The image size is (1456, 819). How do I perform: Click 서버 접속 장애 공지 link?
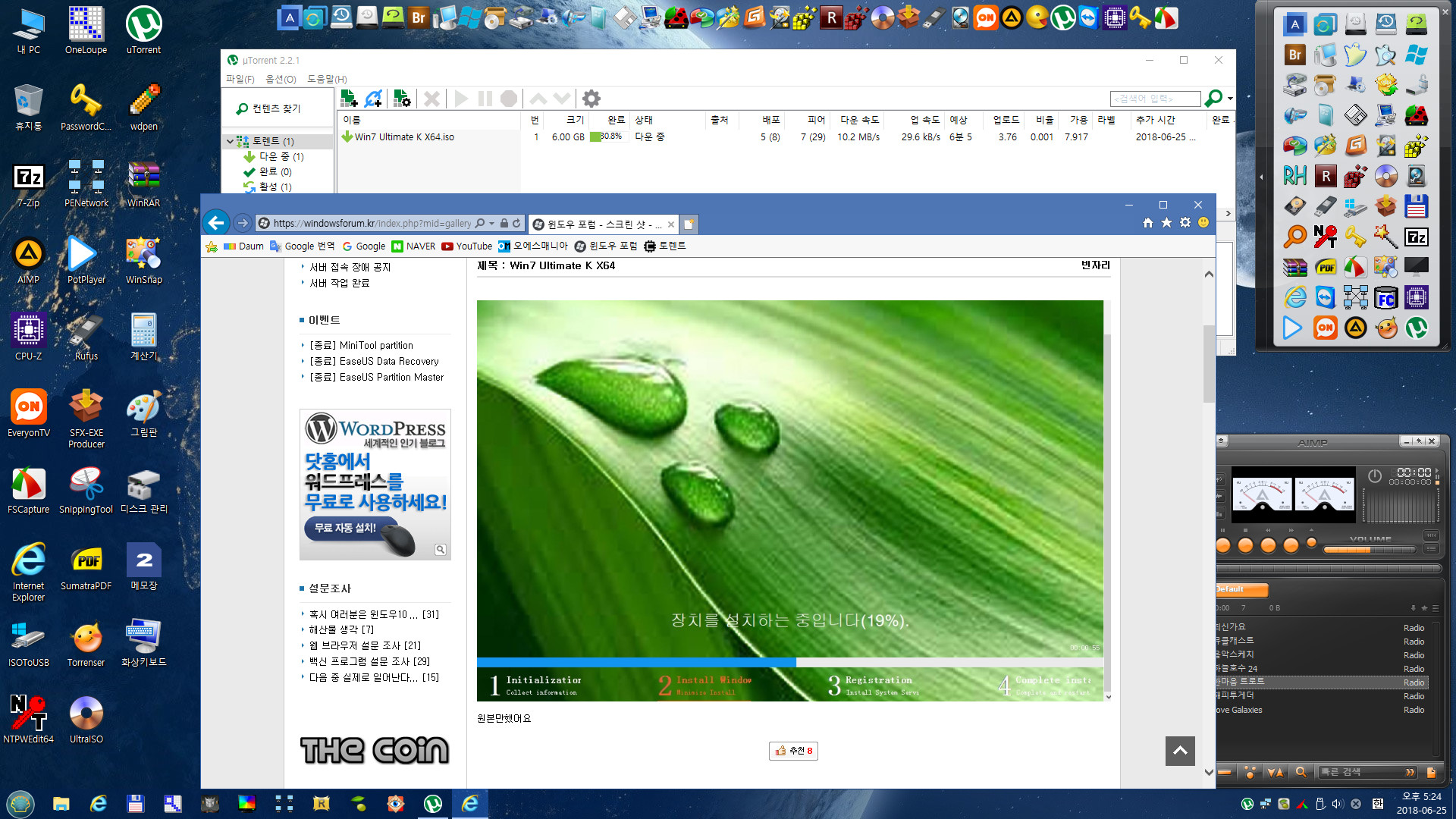(x=350, y=267)
